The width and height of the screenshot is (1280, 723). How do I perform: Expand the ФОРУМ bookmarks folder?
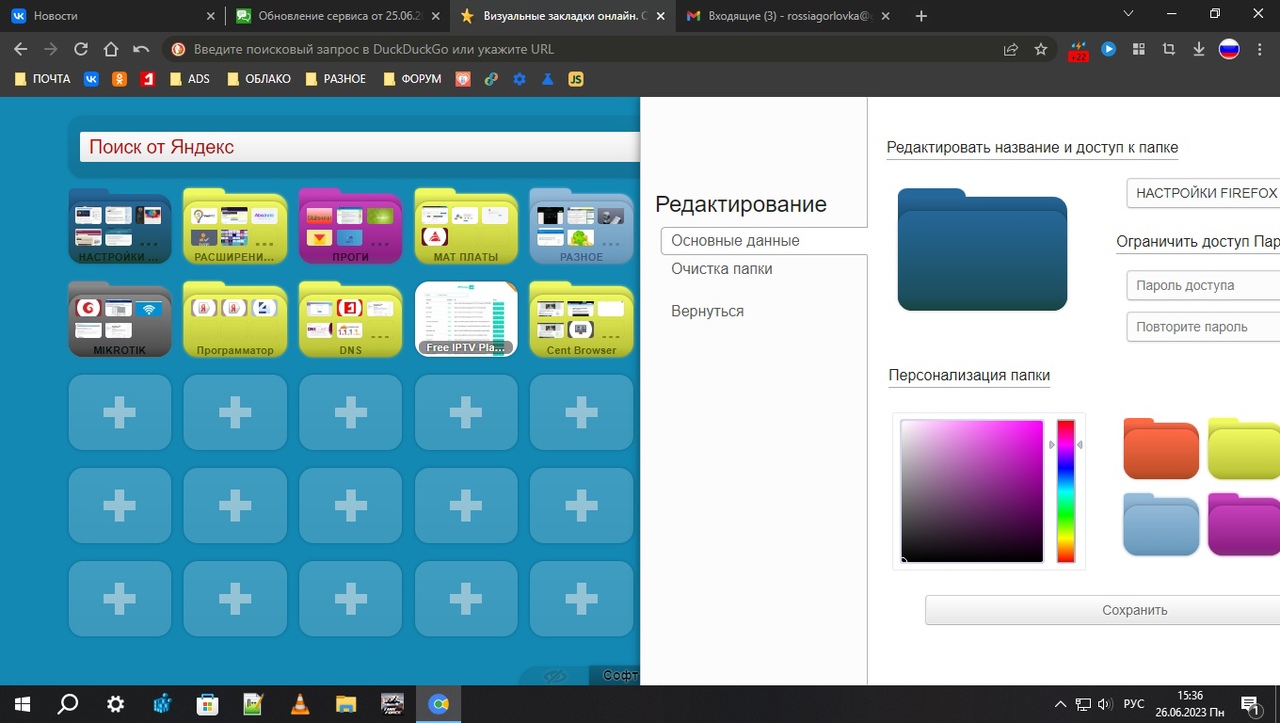tap(412, 79)
